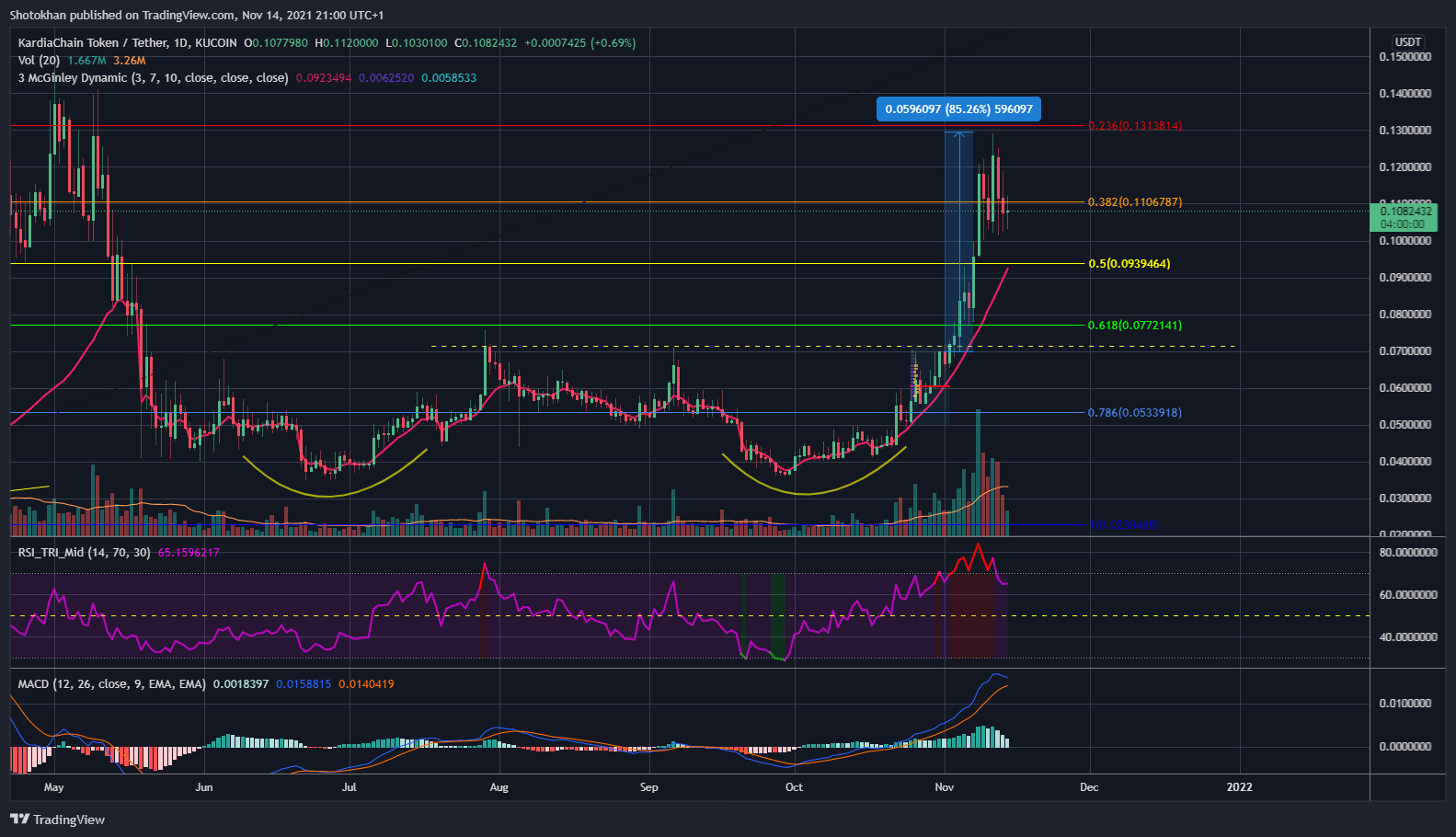Click the Aug label on time axis
The height and width of the screenshot is (837, 1456).
(499, 787)
